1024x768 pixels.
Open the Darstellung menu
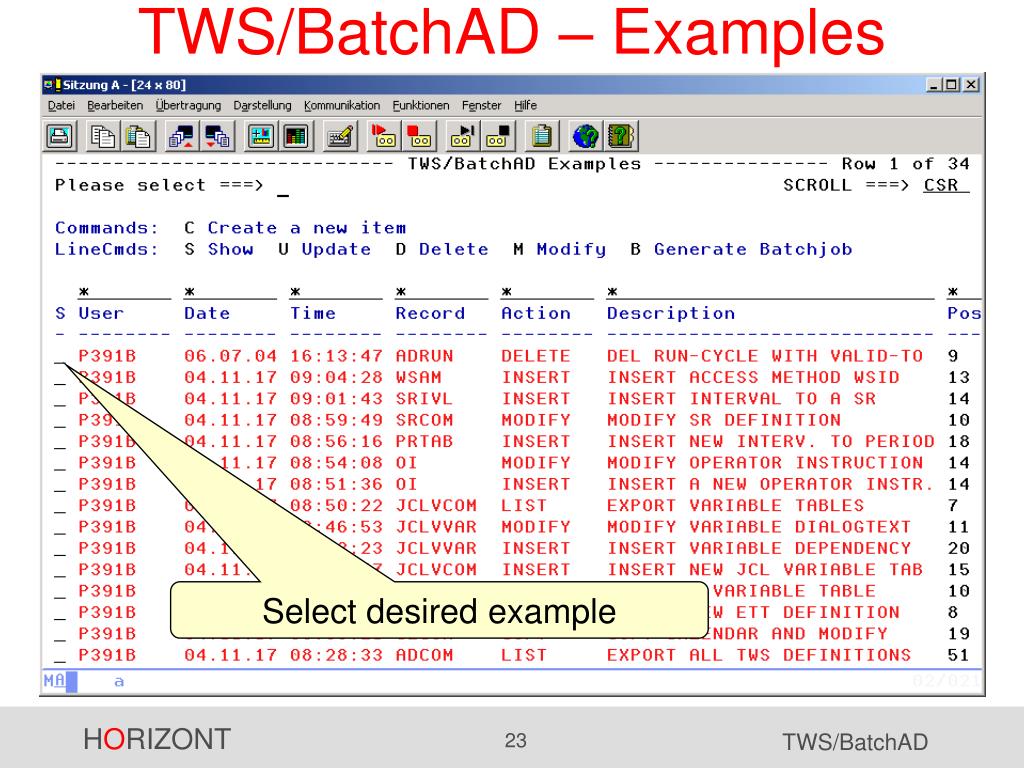point(263,105)
